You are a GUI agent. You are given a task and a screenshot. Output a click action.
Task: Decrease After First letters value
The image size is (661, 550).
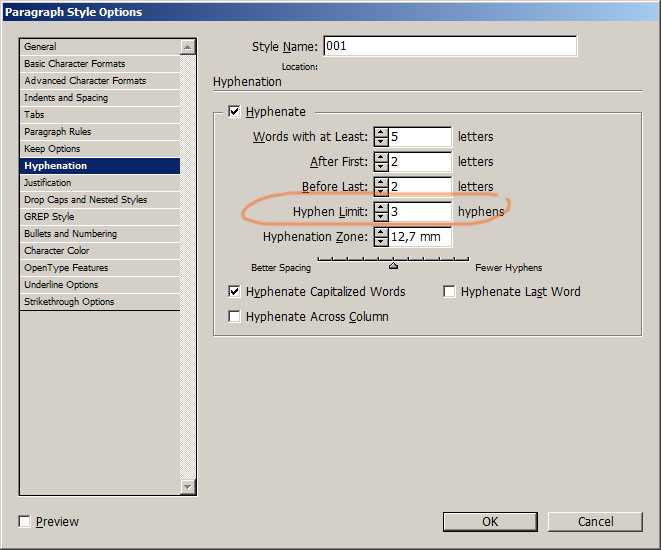(381, 166)
